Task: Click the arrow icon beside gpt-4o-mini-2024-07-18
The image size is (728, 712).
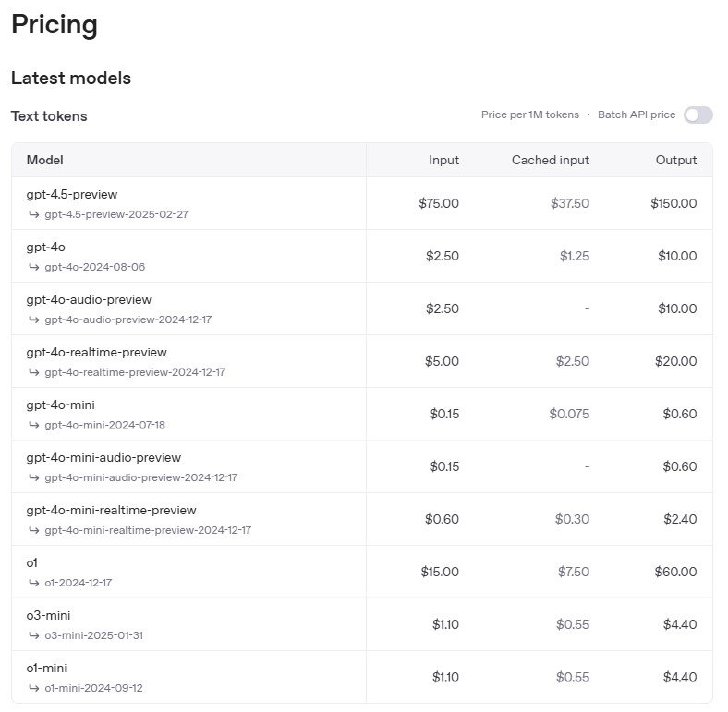Action: 34,425
